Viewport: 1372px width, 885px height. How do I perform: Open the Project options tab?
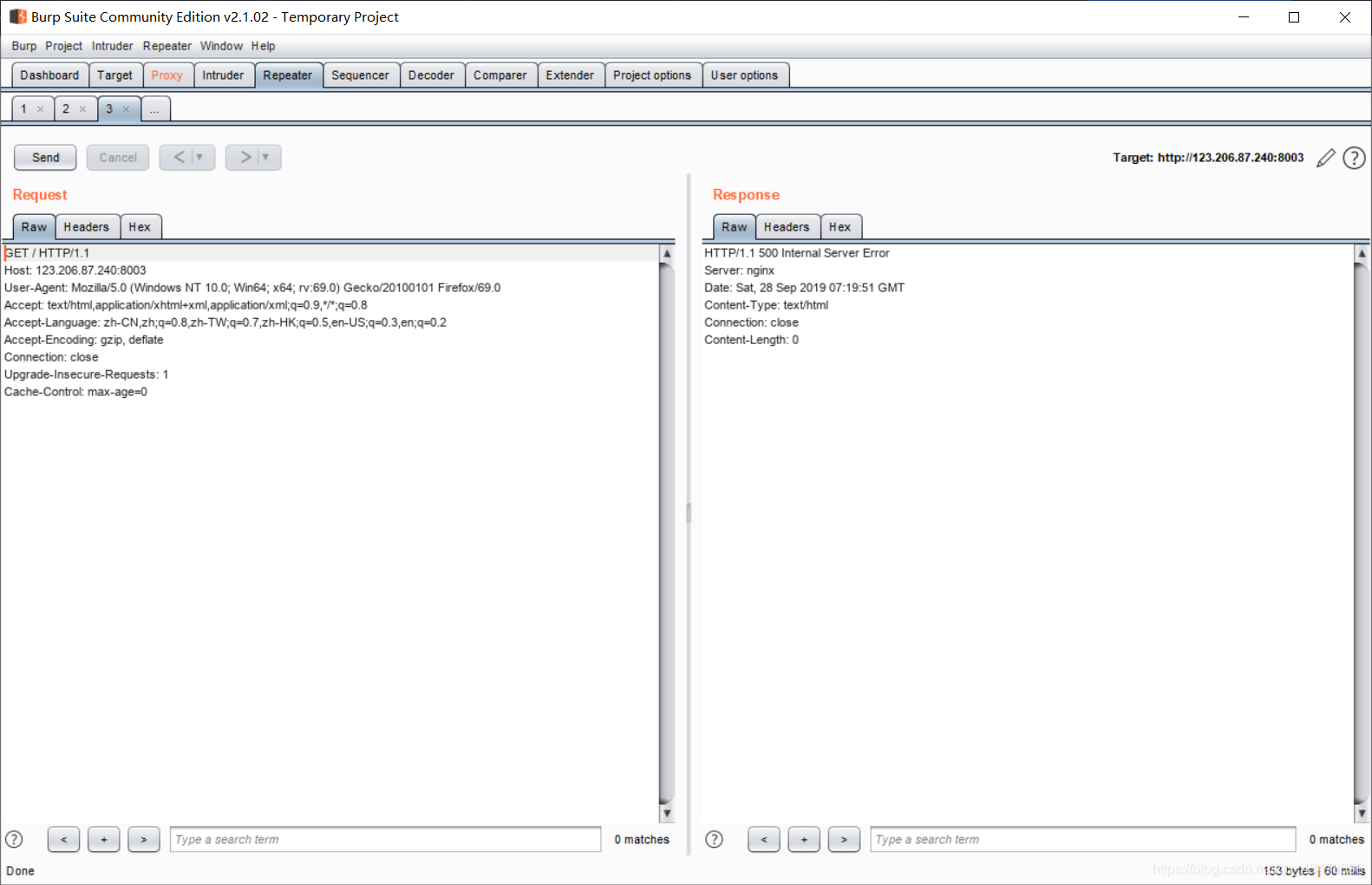(x=652, y=75)
